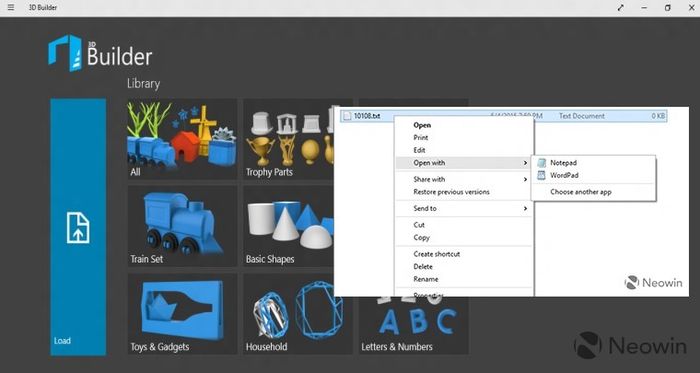Expand the Send to submenu
The width and height of the screenshot is (700, 373).
pos(464,208)
